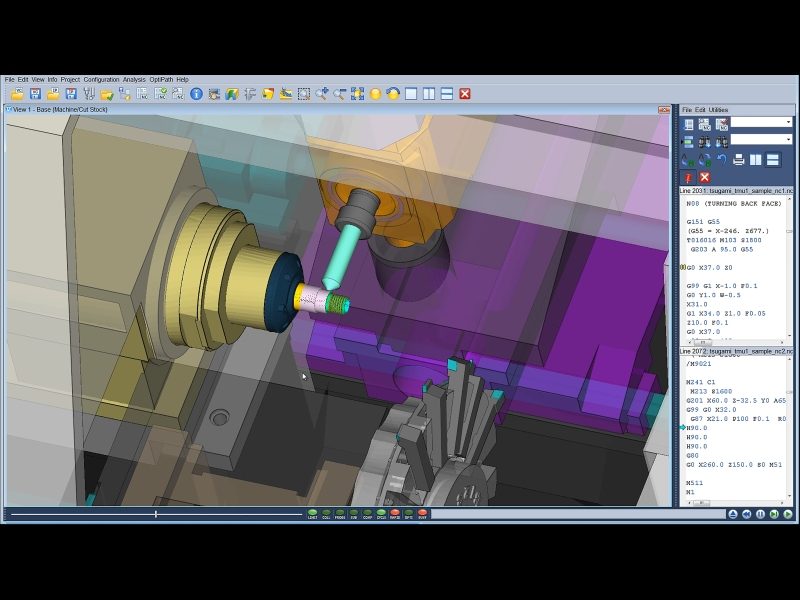This screenshot has height=600, width=800.
Task: Click the yellow sphere shading icon
Action: 375,94
